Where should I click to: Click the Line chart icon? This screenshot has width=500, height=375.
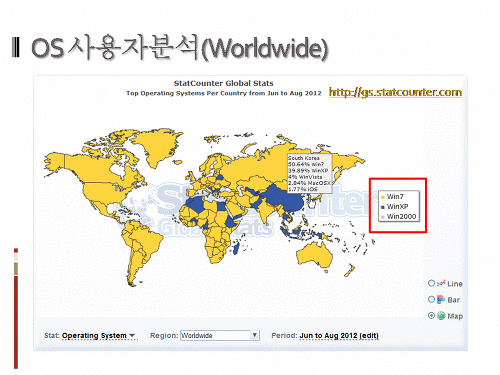(x=441, y=283)
